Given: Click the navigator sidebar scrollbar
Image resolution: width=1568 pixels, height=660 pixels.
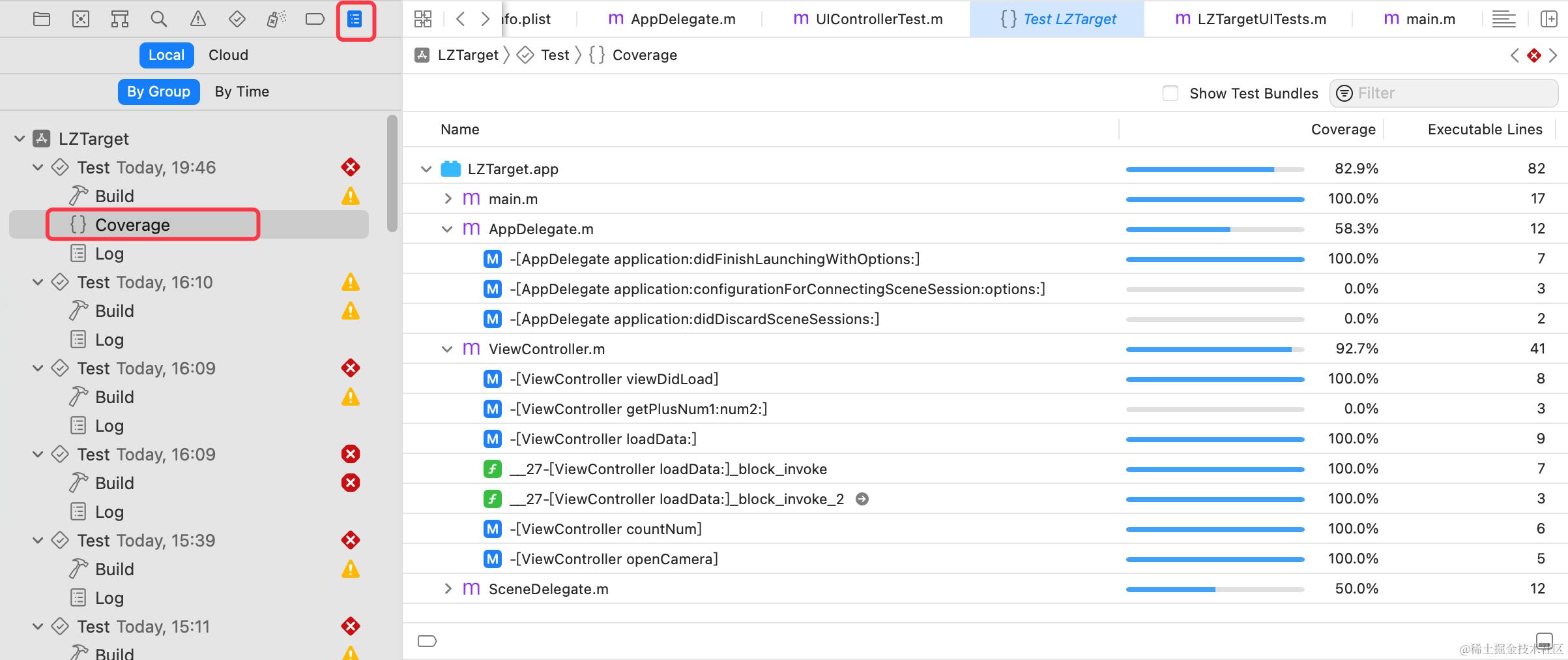Looking at the screenshot, I should point(392,173).
